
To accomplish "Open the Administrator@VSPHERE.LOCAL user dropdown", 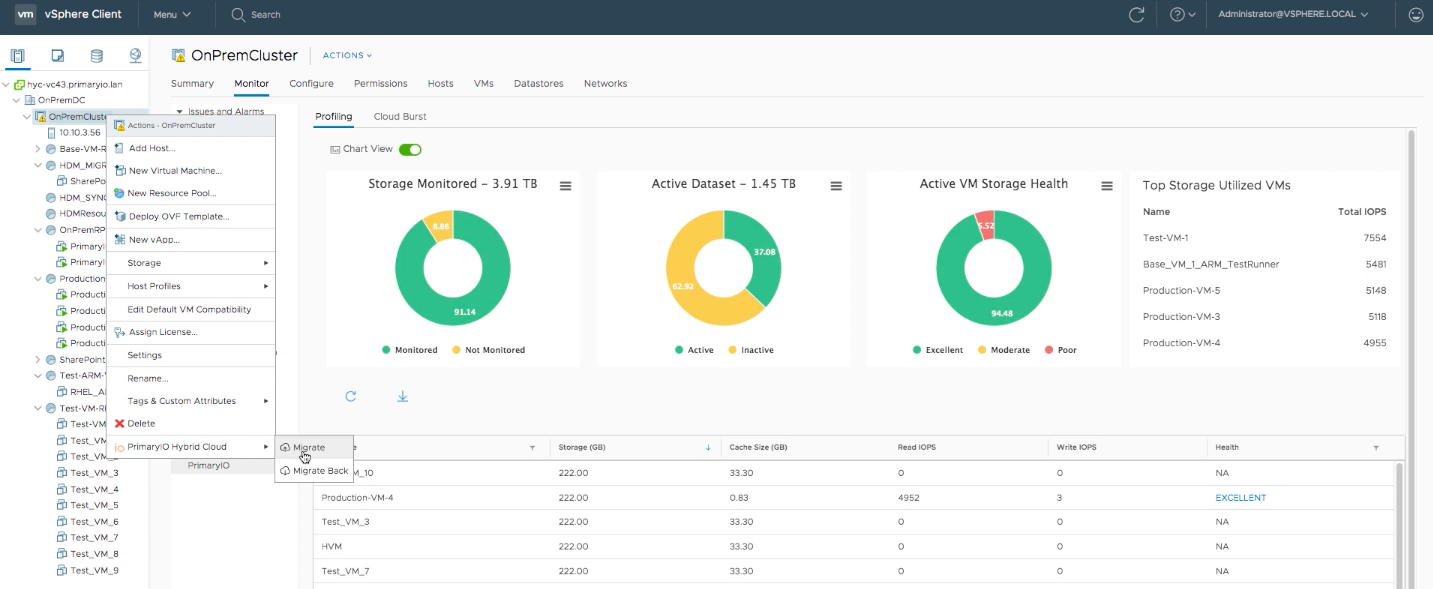I will click(x=1293, y=15).
